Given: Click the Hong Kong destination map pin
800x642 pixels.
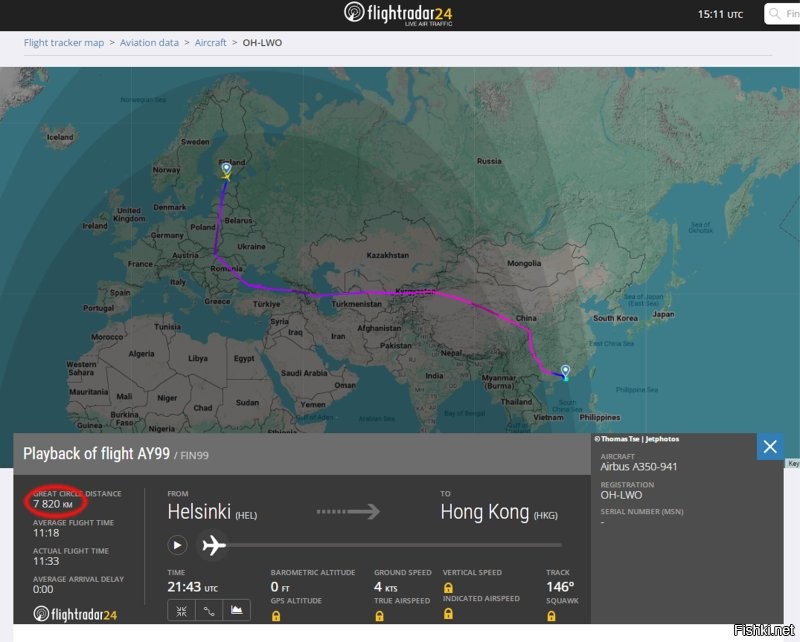Looking at the screenshot, I should click(x=565, y=370).
